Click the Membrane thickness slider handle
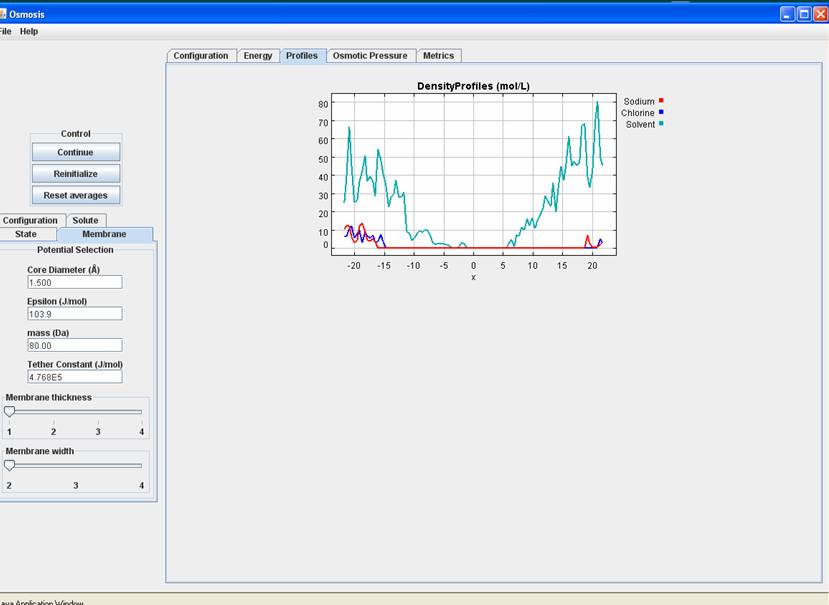Image resolution: width=829 pixels, height=605 pixels. click(9, 411)
